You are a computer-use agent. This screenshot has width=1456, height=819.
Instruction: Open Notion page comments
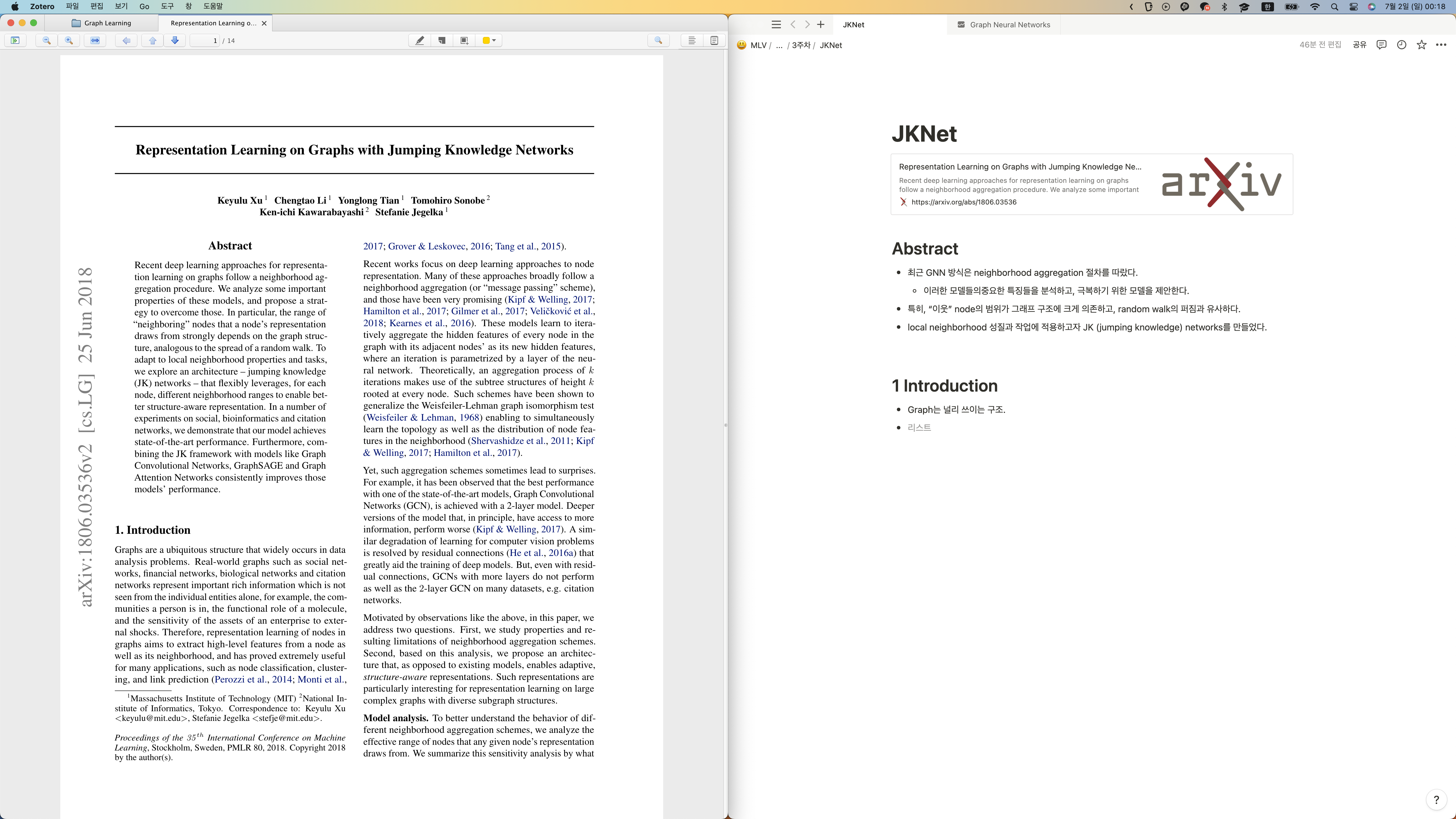[1381, 45]
